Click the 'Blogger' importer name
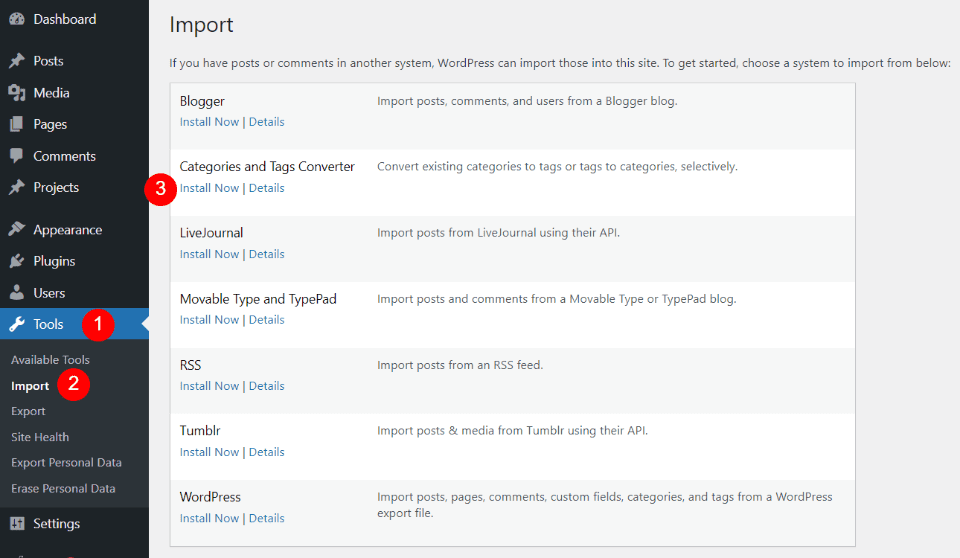 (202, 101)
